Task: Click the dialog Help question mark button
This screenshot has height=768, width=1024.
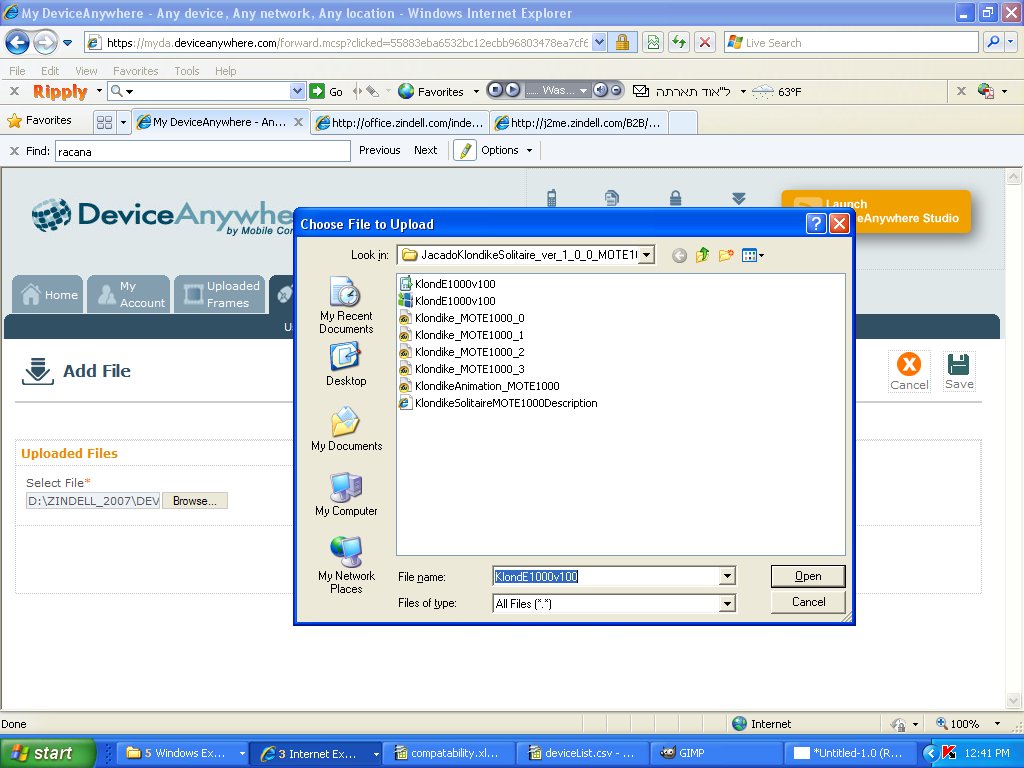Action: point(816,224)
